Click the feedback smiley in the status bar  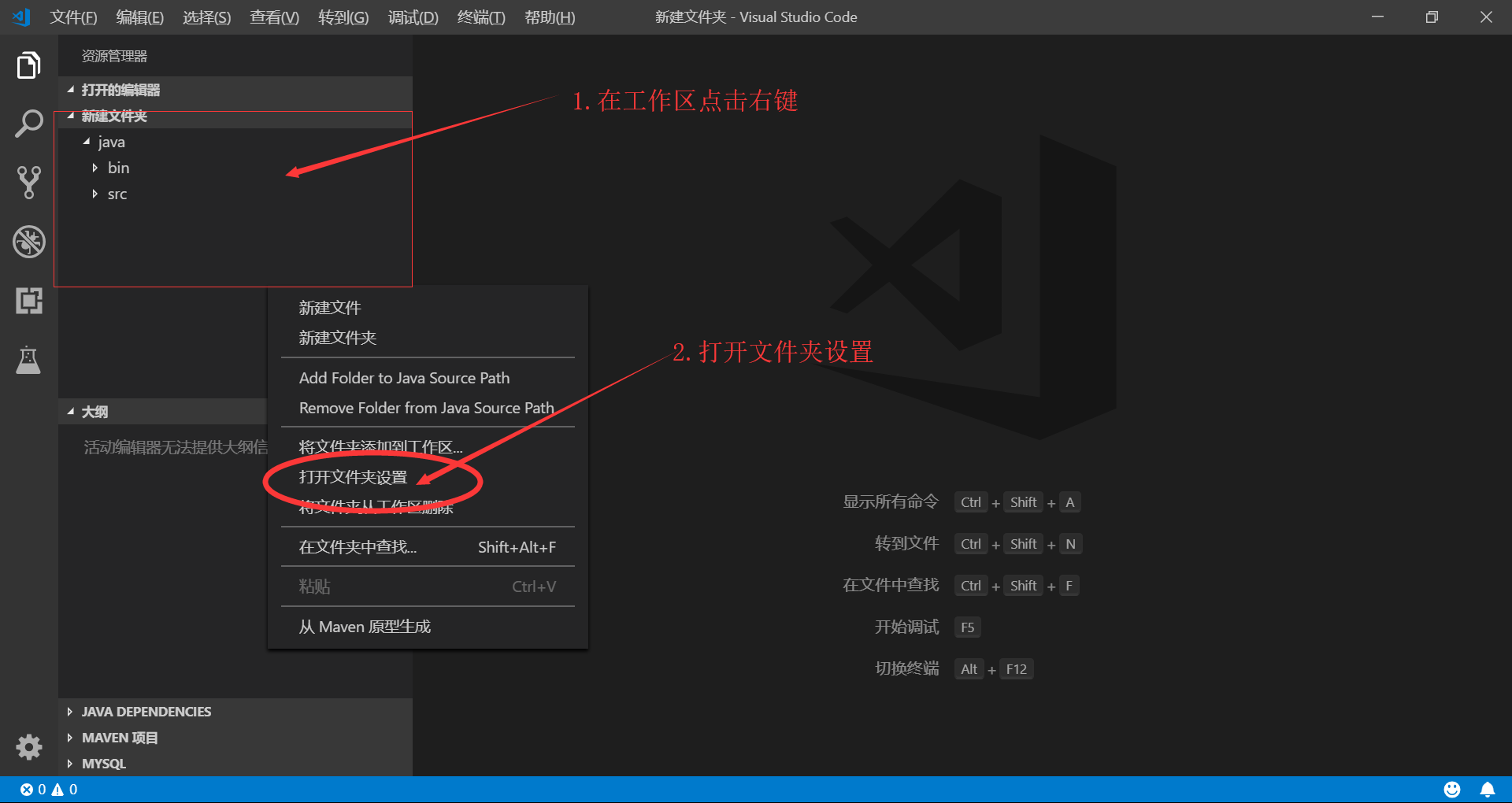[x=1452, y=789]
